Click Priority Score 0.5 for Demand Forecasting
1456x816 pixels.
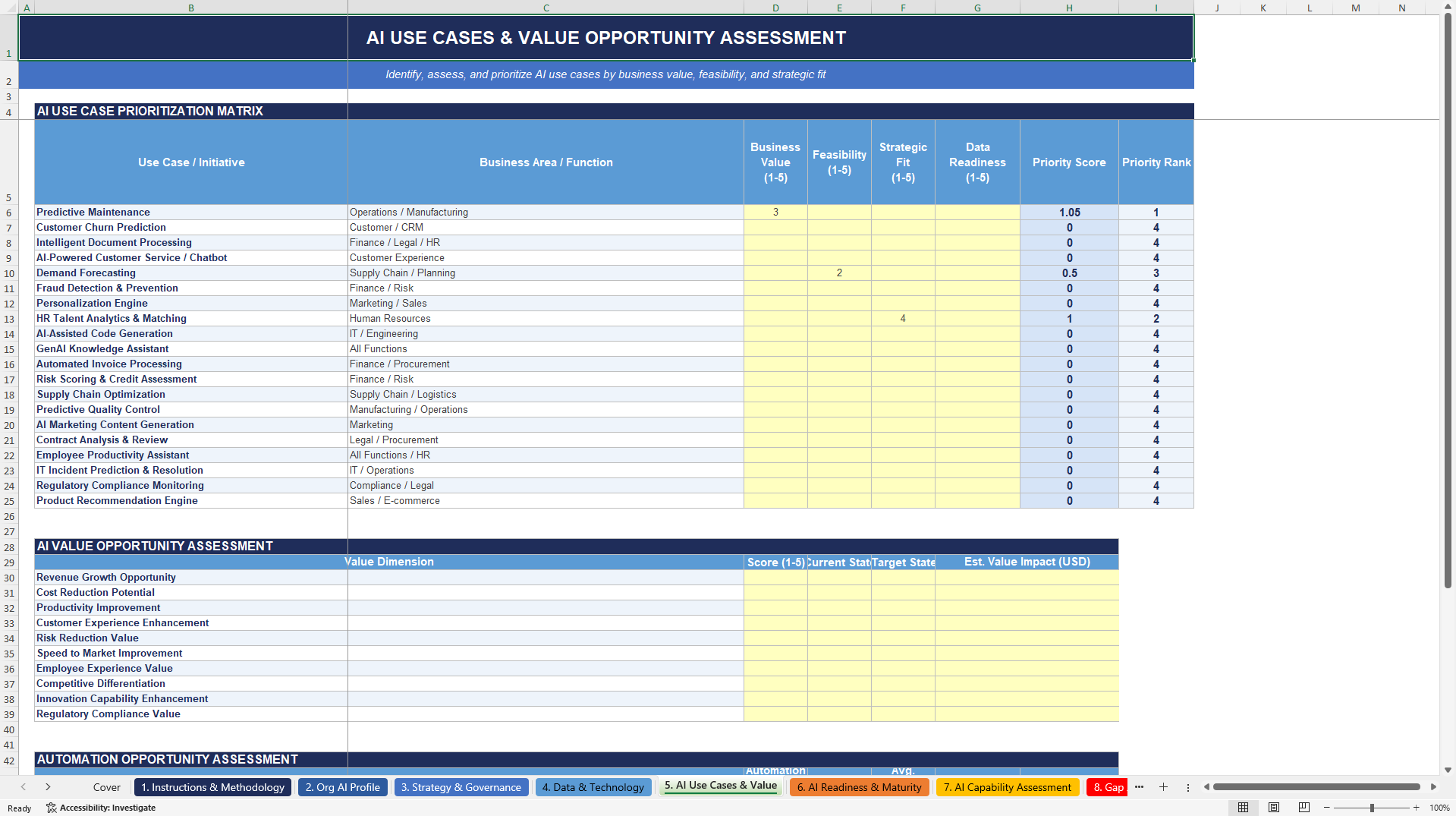click(1069, 273)
